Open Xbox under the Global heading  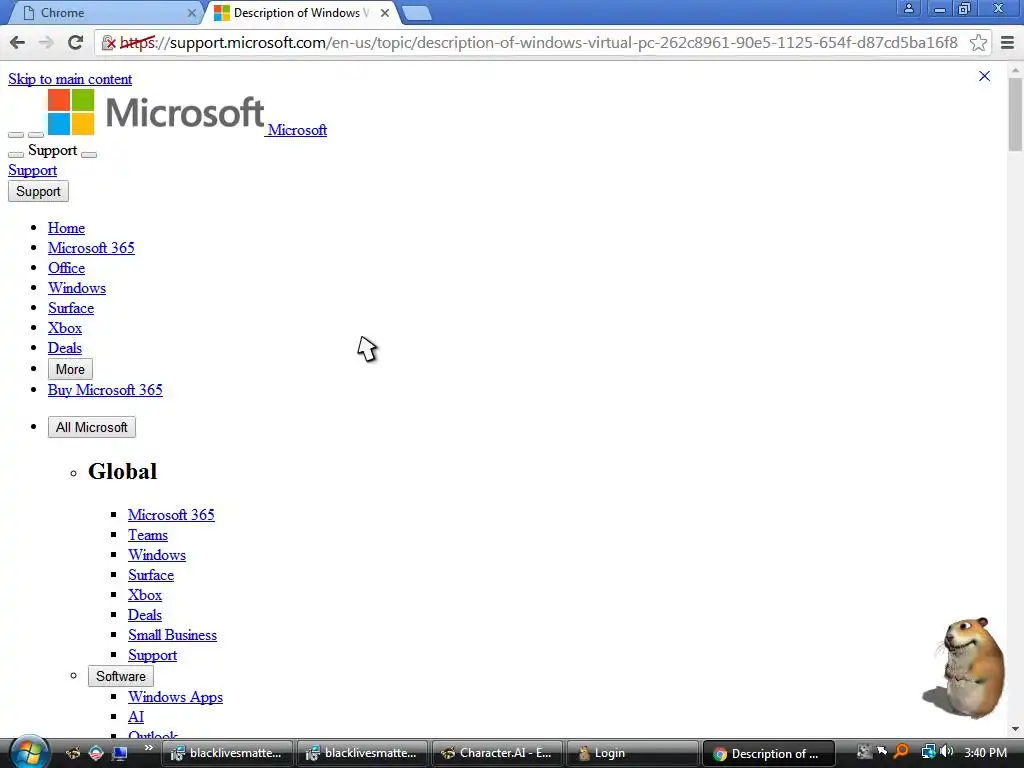point(145,595)
